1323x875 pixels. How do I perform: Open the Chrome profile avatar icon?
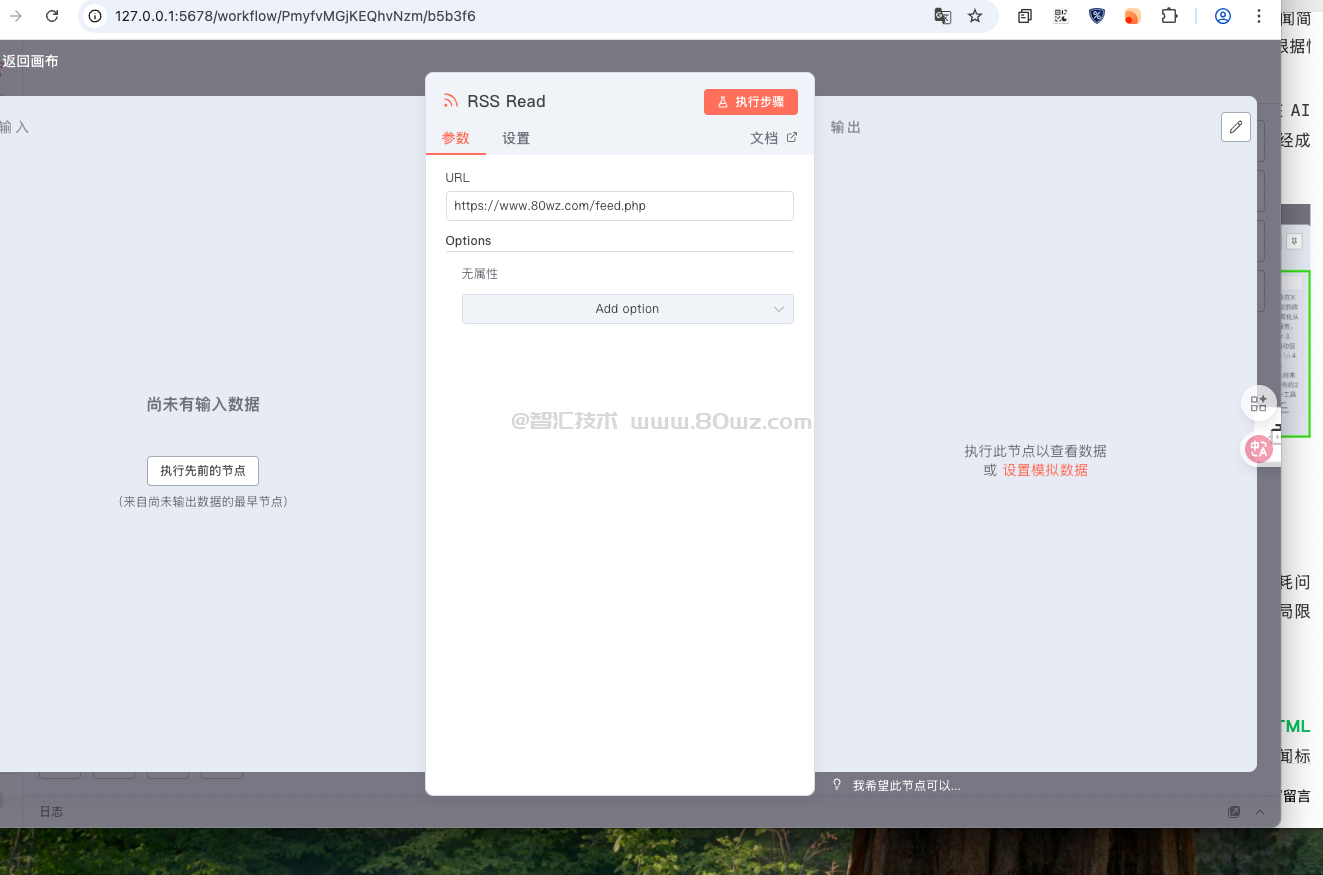point(1222,16)
